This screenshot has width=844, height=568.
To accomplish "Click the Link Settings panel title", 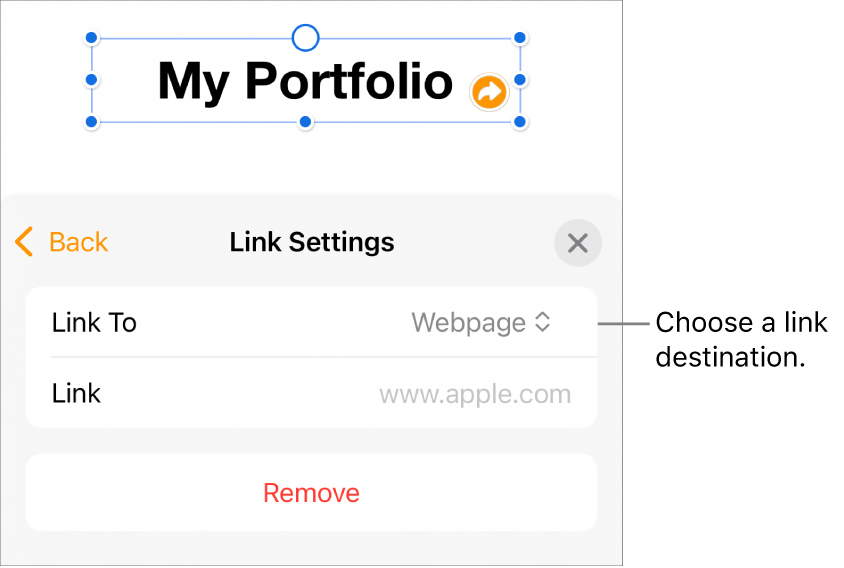I will pyautogui.click(x=312, y=242).
